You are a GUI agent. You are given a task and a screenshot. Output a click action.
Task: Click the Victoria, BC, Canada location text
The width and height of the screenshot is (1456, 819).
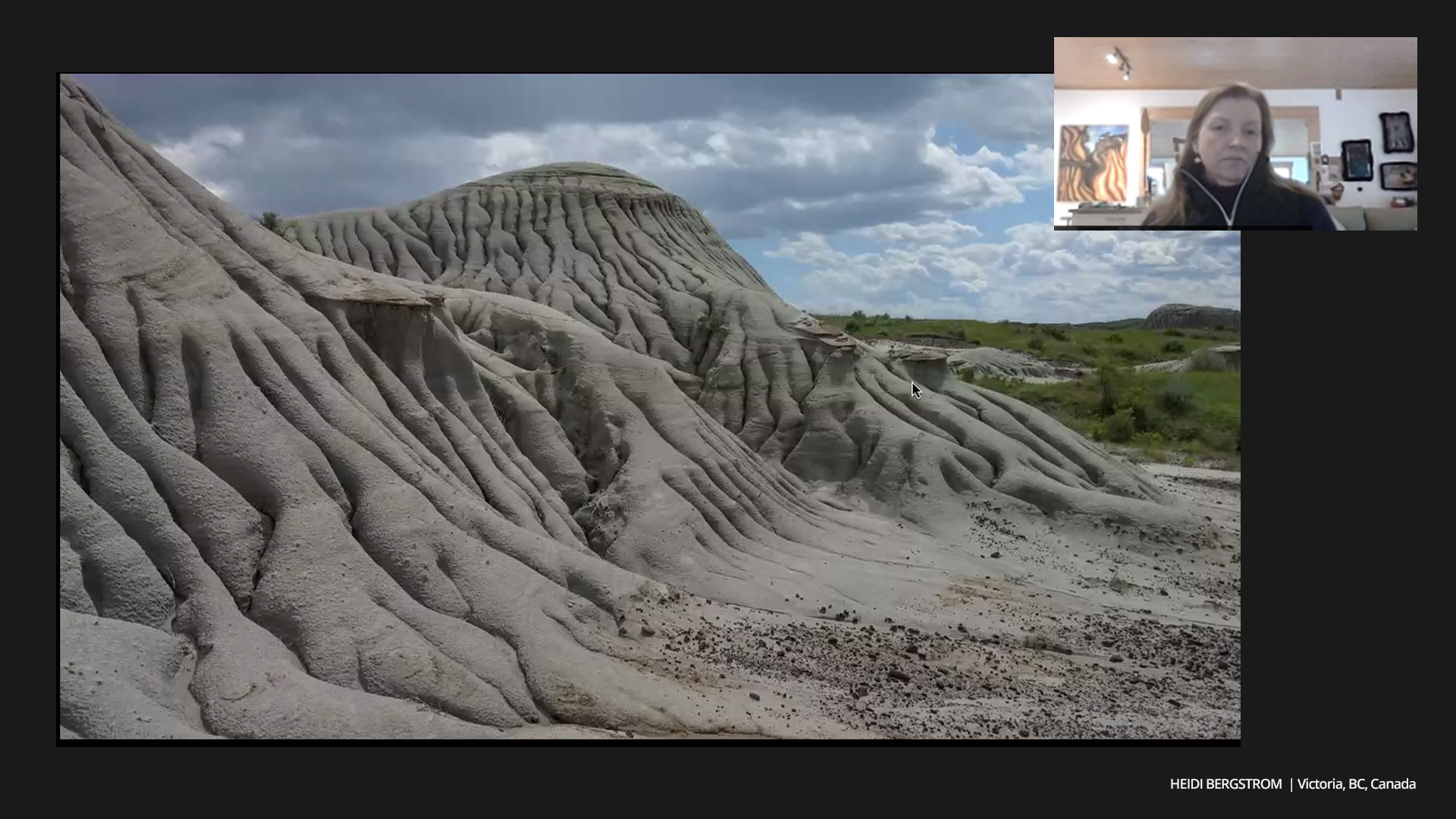pos(1356,784)
